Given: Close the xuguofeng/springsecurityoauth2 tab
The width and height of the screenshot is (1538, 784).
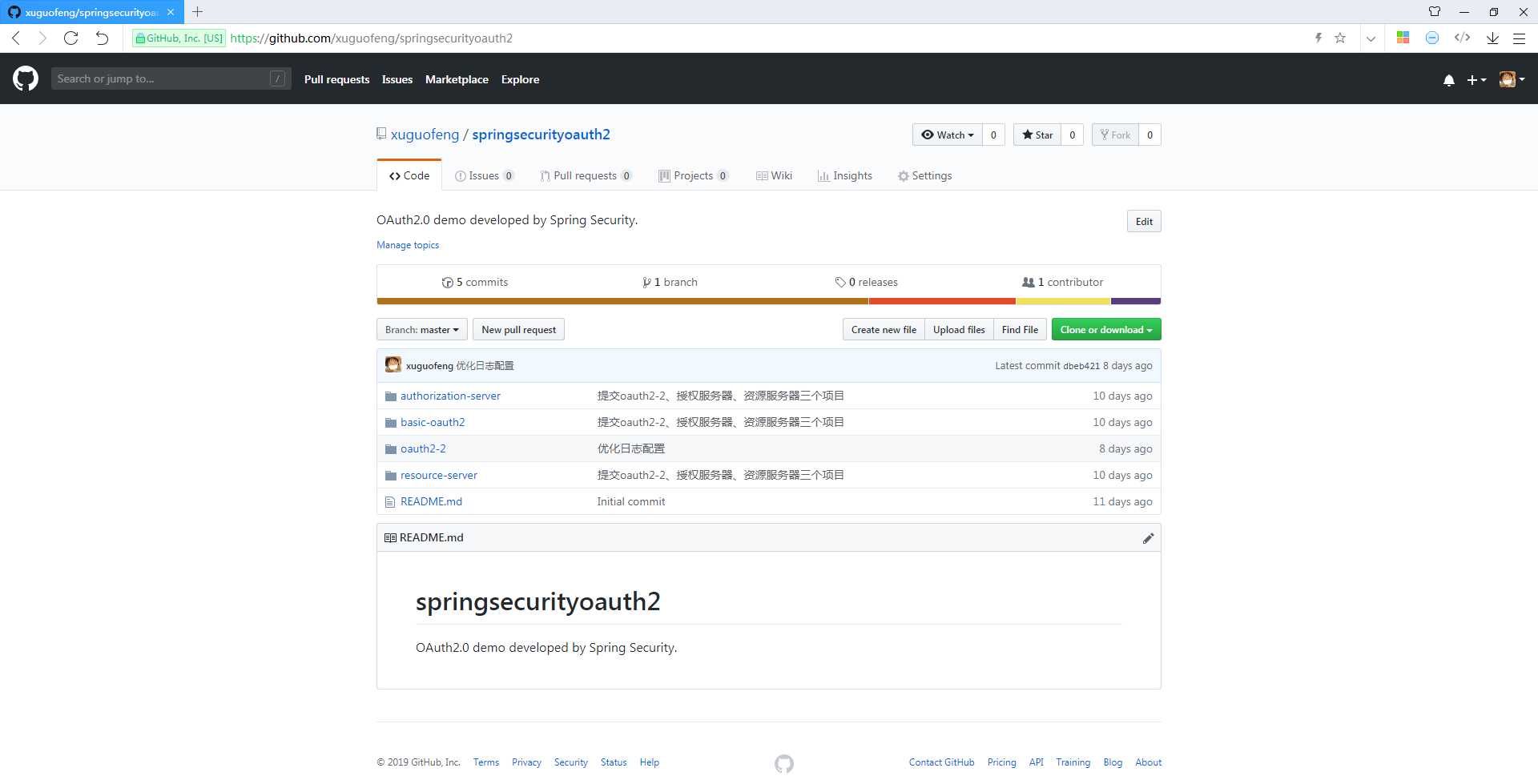Looking at the screenshot, I should click(171, 12).
